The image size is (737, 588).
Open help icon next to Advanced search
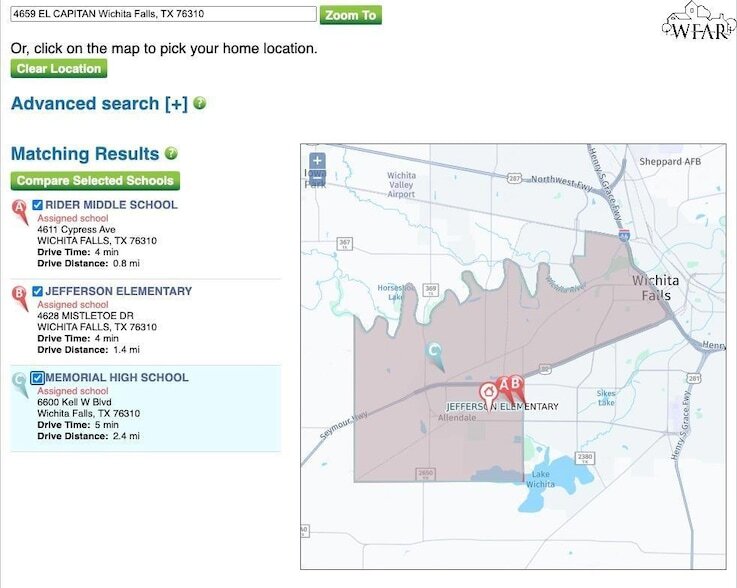pyautogui.click(x=200, y=103)
